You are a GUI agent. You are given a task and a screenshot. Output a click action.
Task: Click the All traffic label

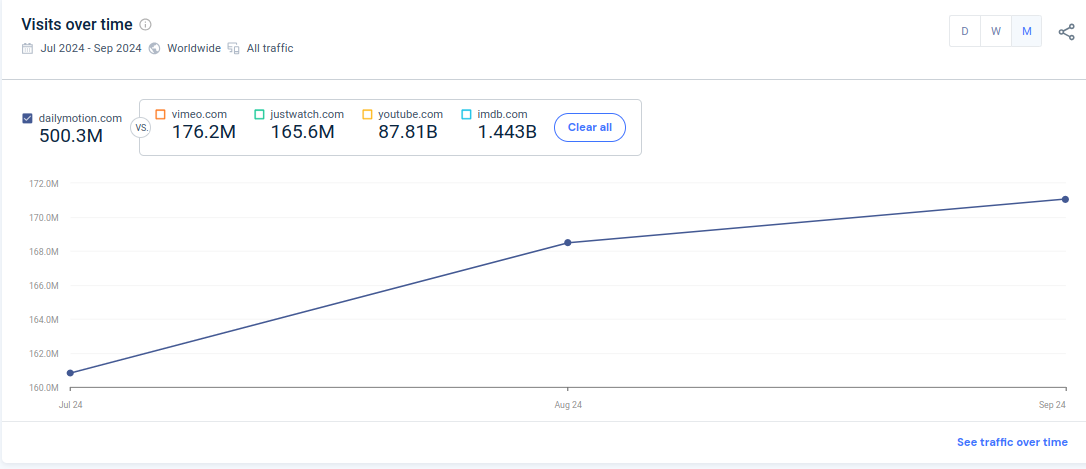coord(270,48)
